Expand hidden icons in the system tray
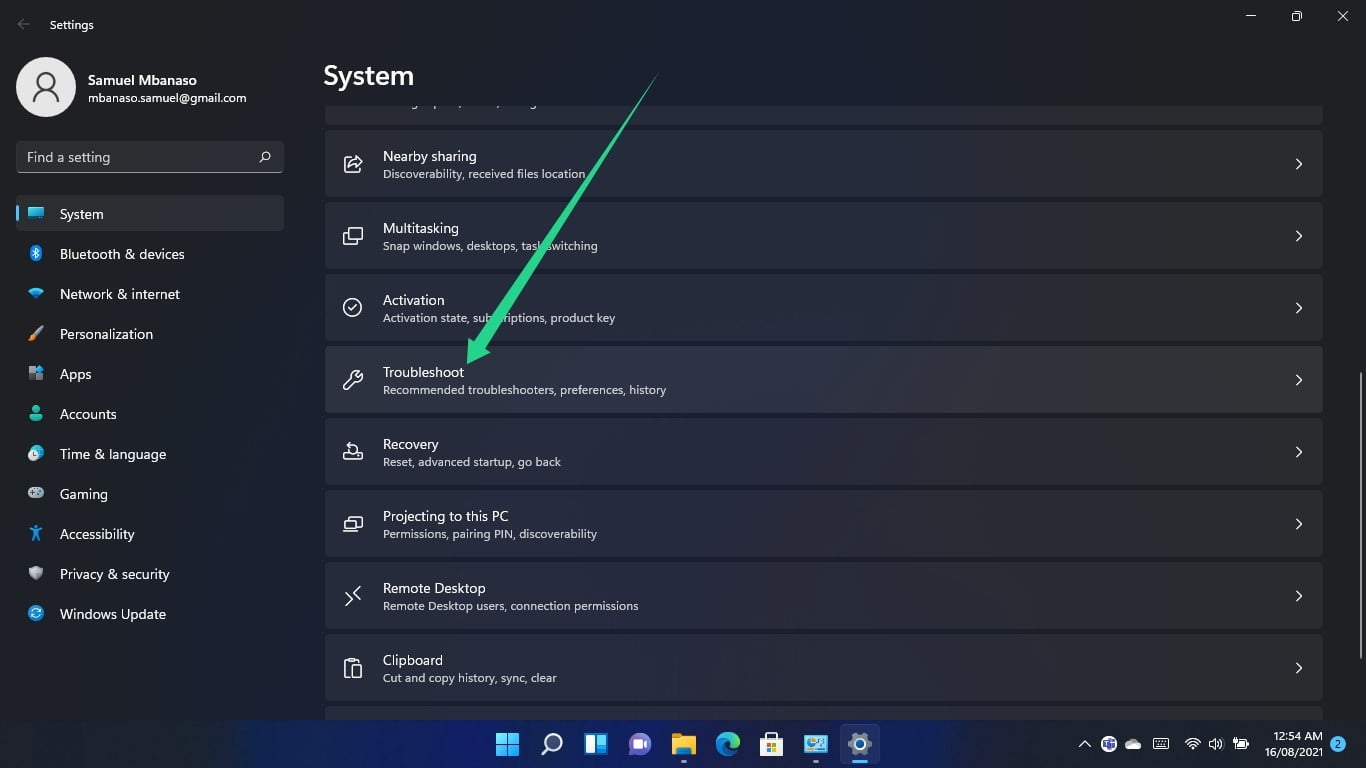The height and width of the screenshot is (768, 1366). 1083,744
